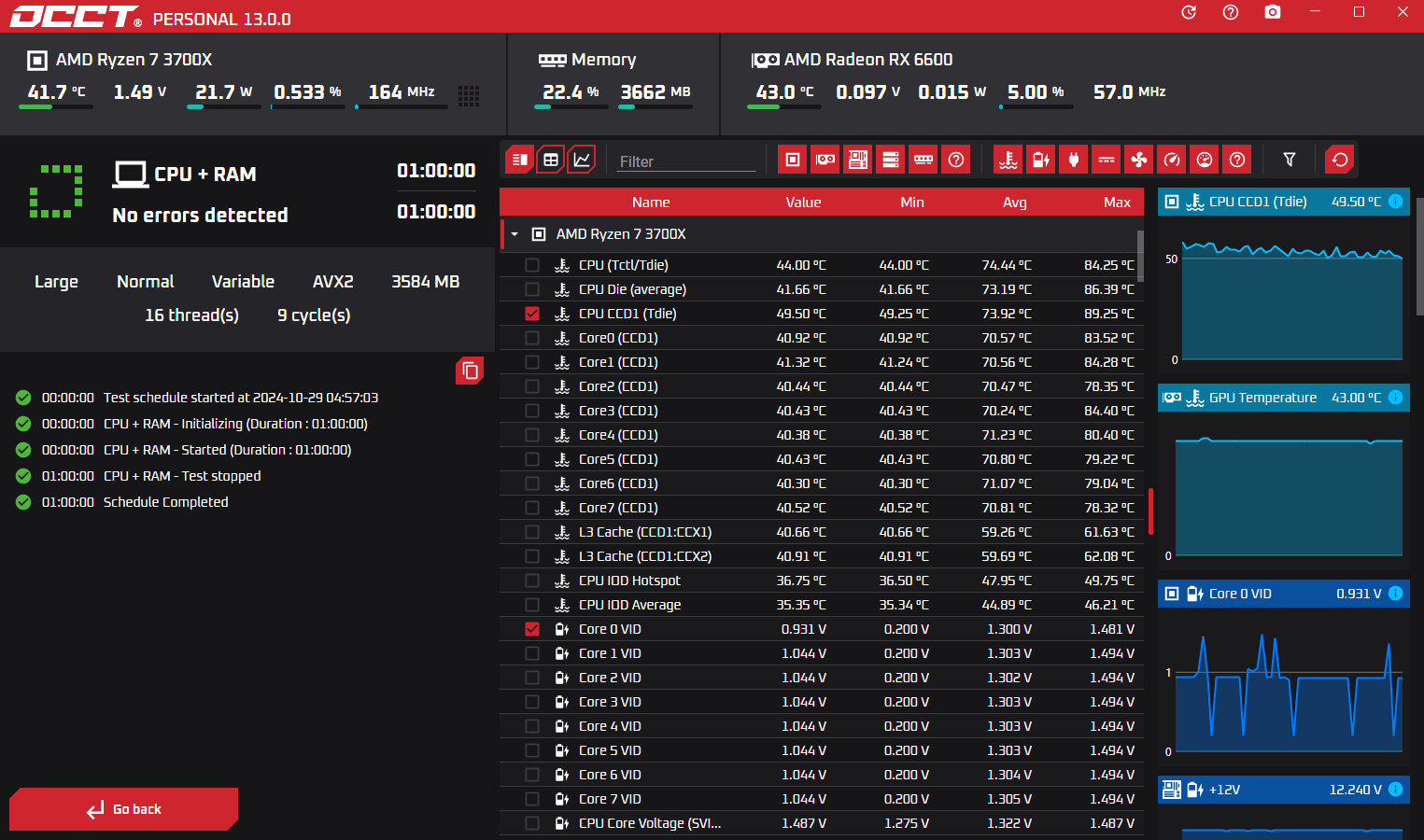
Task: Toggle the usage gauge sensor filter
Action: tap(1205, 160)
